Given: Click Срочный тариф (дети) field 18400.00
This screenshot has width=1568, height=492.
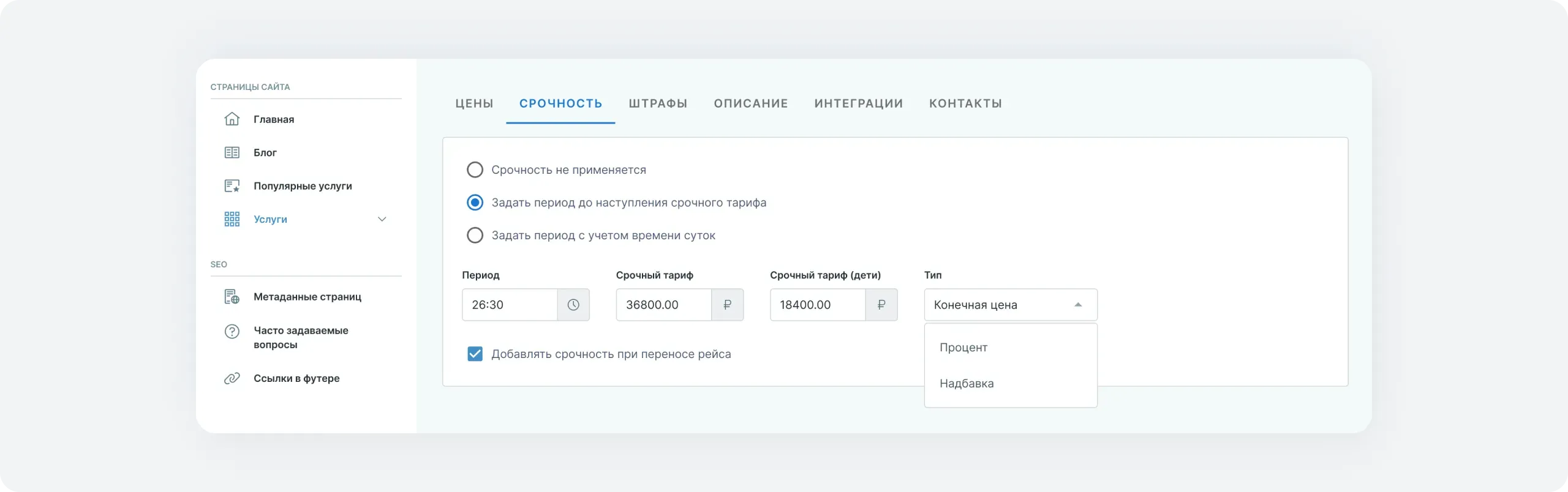Looking at the screenshot, I should 818,305.
